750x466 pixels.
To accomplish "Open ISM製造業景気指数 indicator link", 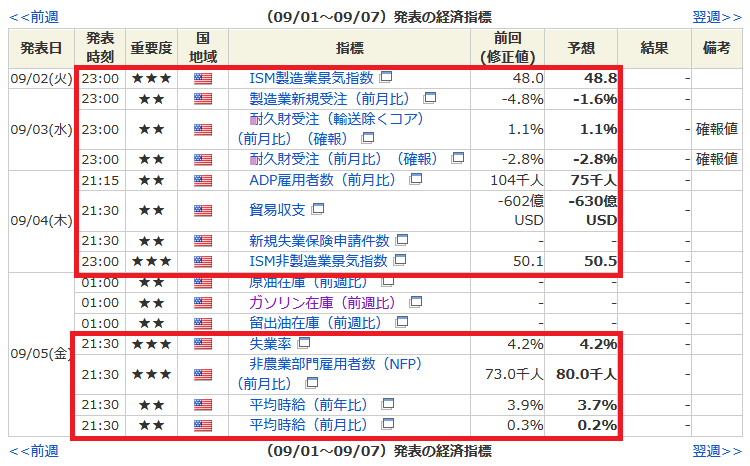I will coord(311,78).
